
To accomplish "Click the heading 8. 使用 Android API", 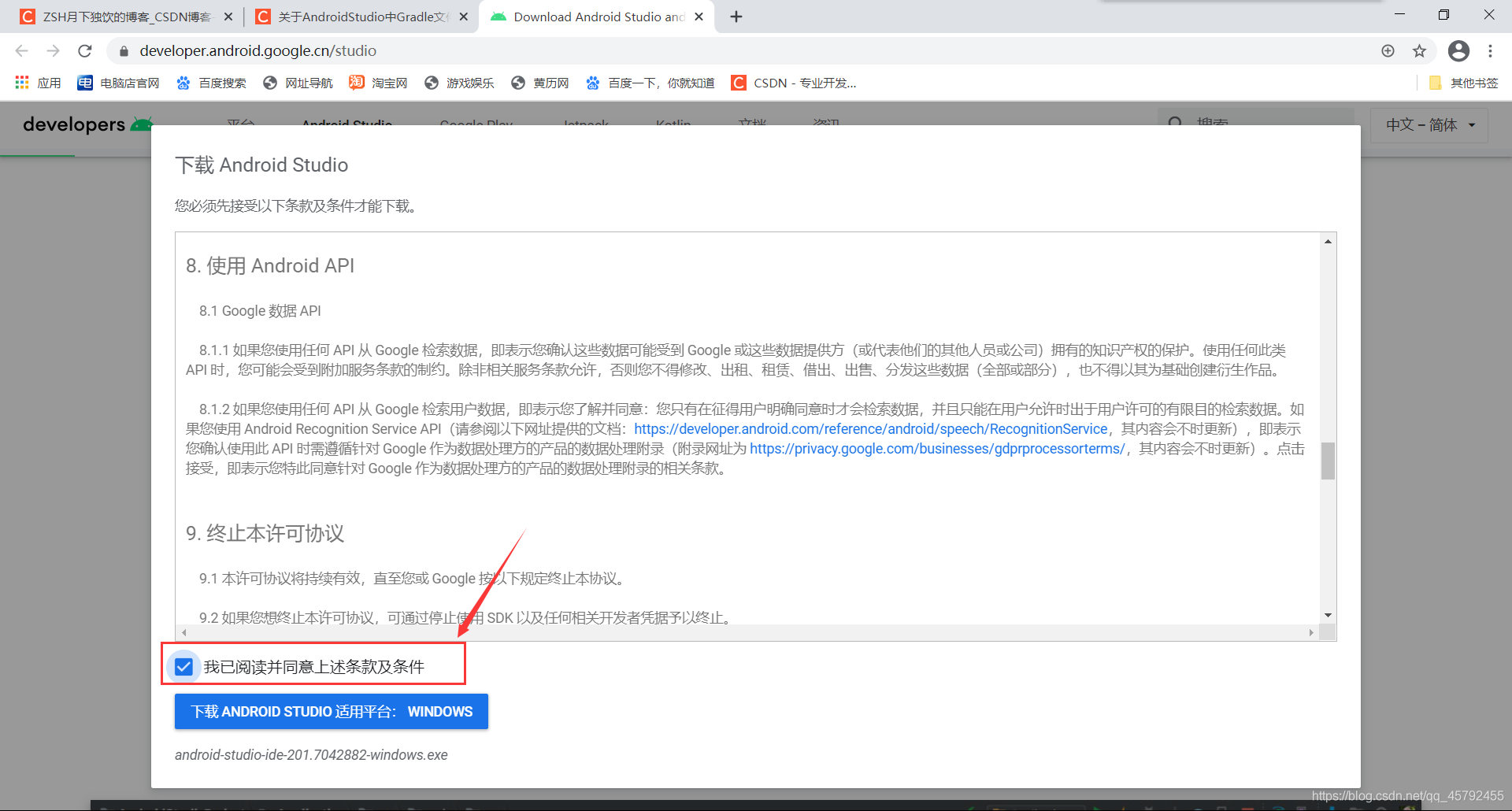I will click(x=270, y=266).
